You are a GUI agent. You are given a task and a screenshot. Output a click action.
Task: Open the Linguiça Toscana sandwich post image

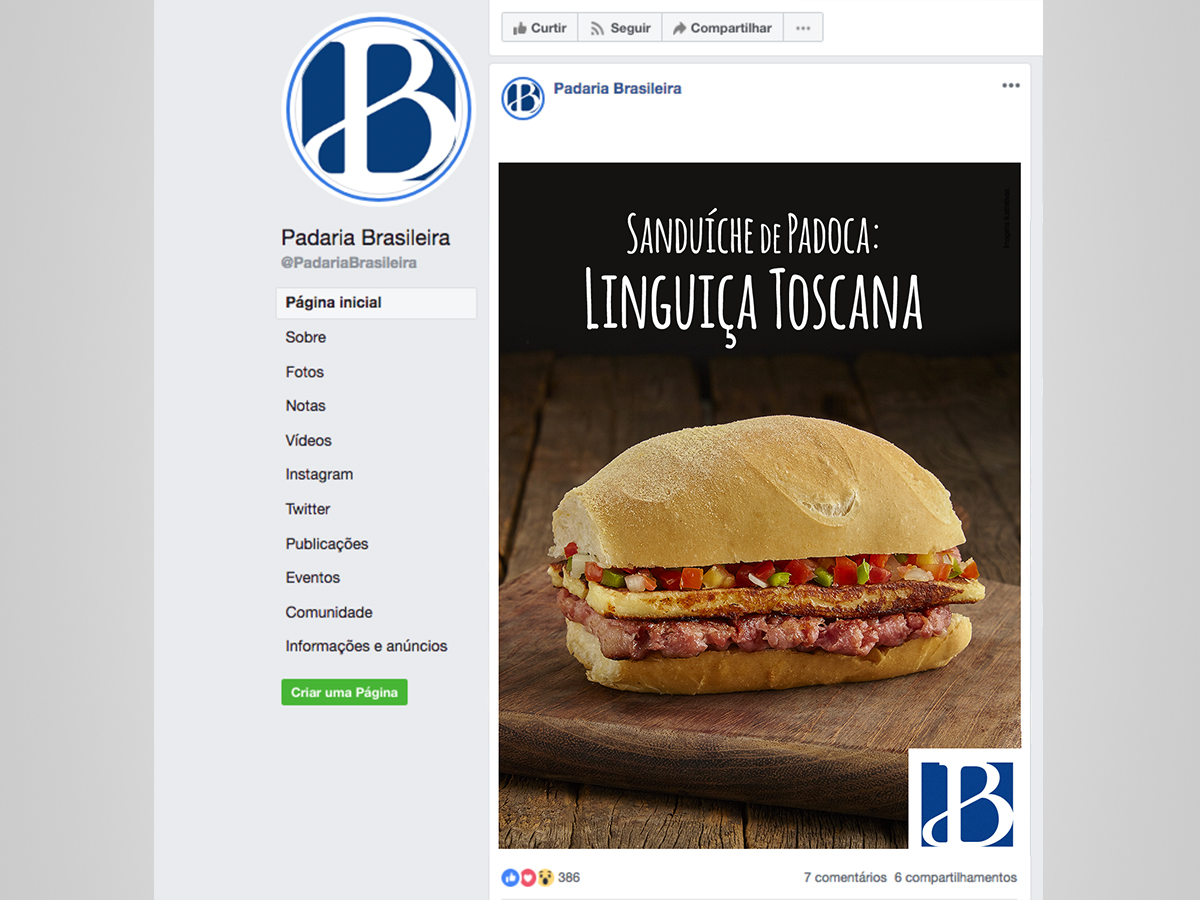click(760, 505)
